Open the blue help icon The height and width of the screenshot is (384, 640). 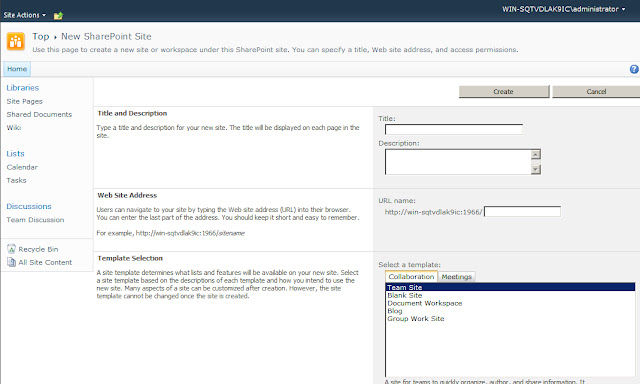click(x=634, y=69)
